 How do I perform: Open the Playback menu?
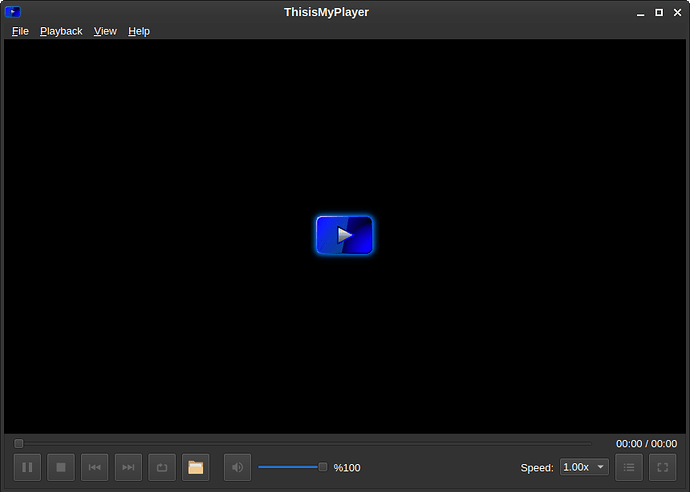point(61,31)
